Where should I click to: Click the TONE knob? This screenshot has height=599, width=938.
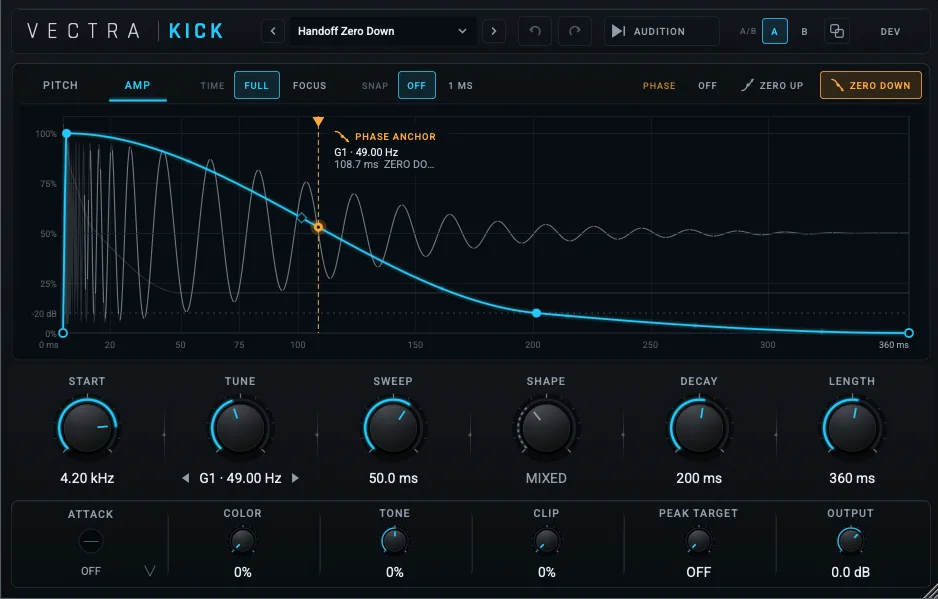(394, 541)
